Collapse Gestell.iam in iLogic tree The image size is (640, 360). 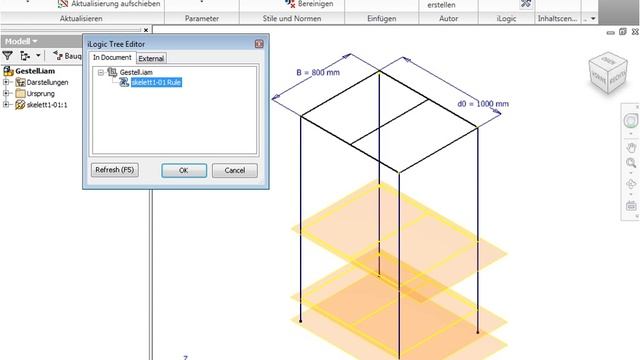[x=101, y=72]
